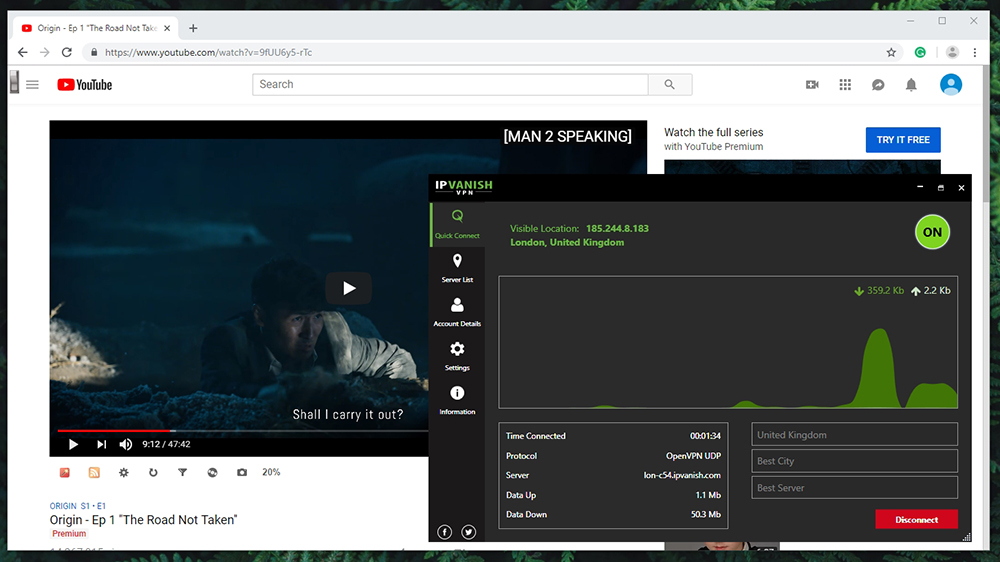
Task: Click the OpenVPN UDP protocol value
Action: coord(693,455)
